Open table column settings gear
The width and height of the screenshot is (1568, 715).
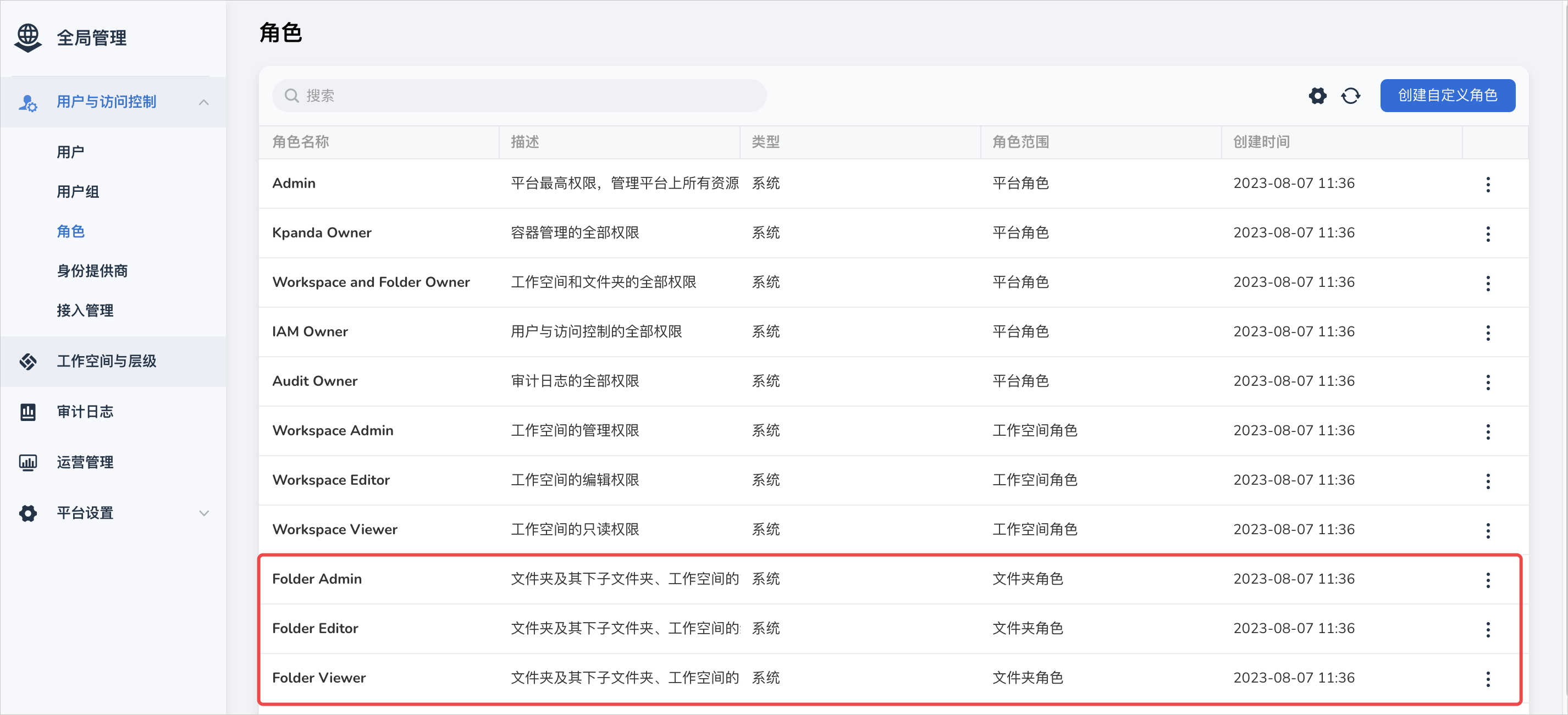click(1318, 96)
